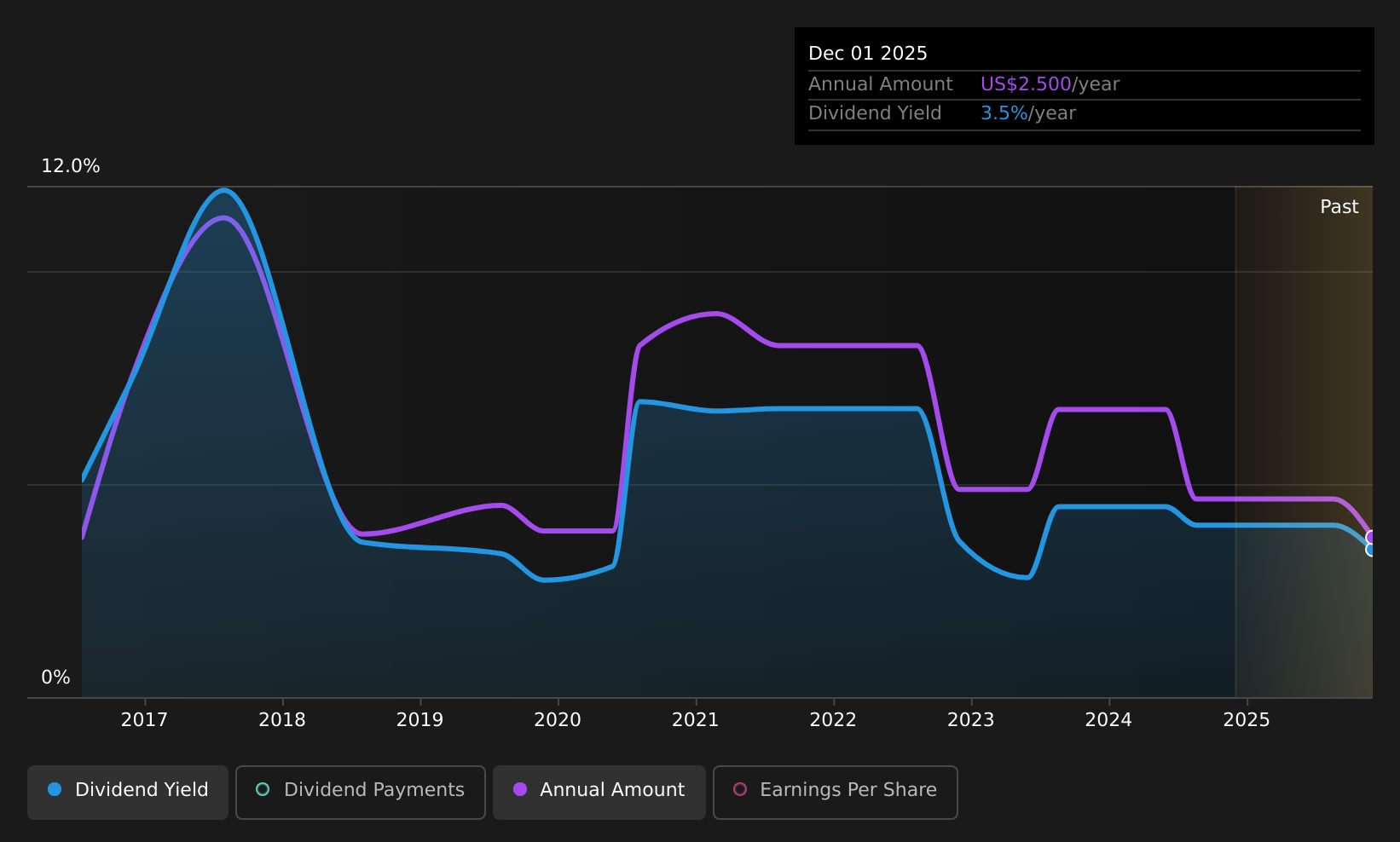
Task: Click the purple Annual Amount endpoint marker
Action: [x=1372, y=537]
